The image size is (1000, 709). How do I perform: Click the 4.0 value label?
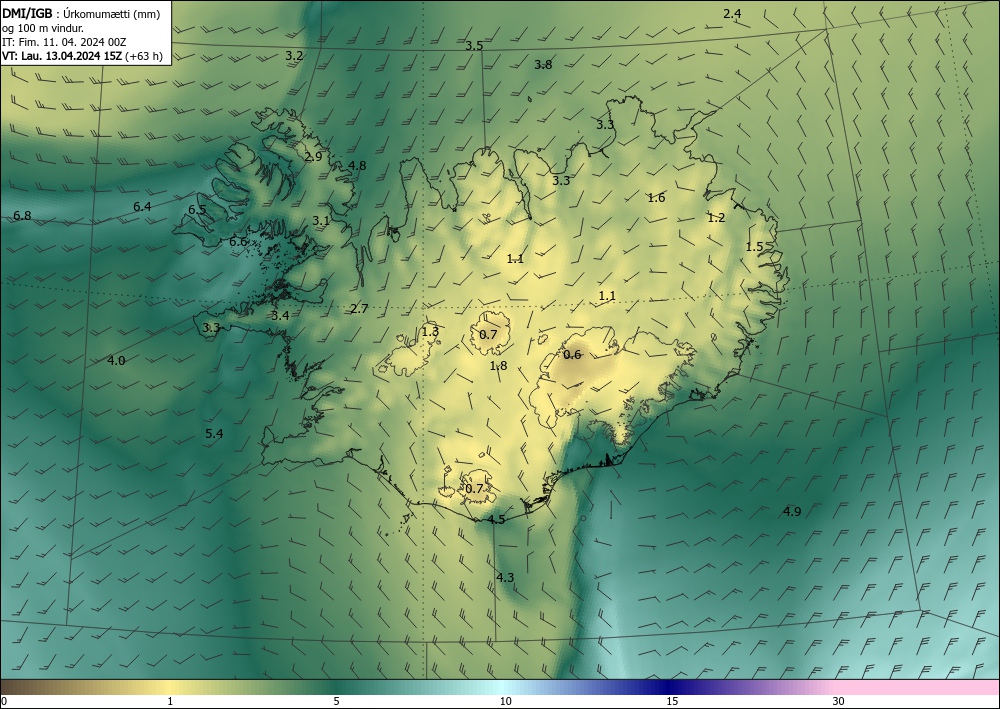(x=115, y=360)
